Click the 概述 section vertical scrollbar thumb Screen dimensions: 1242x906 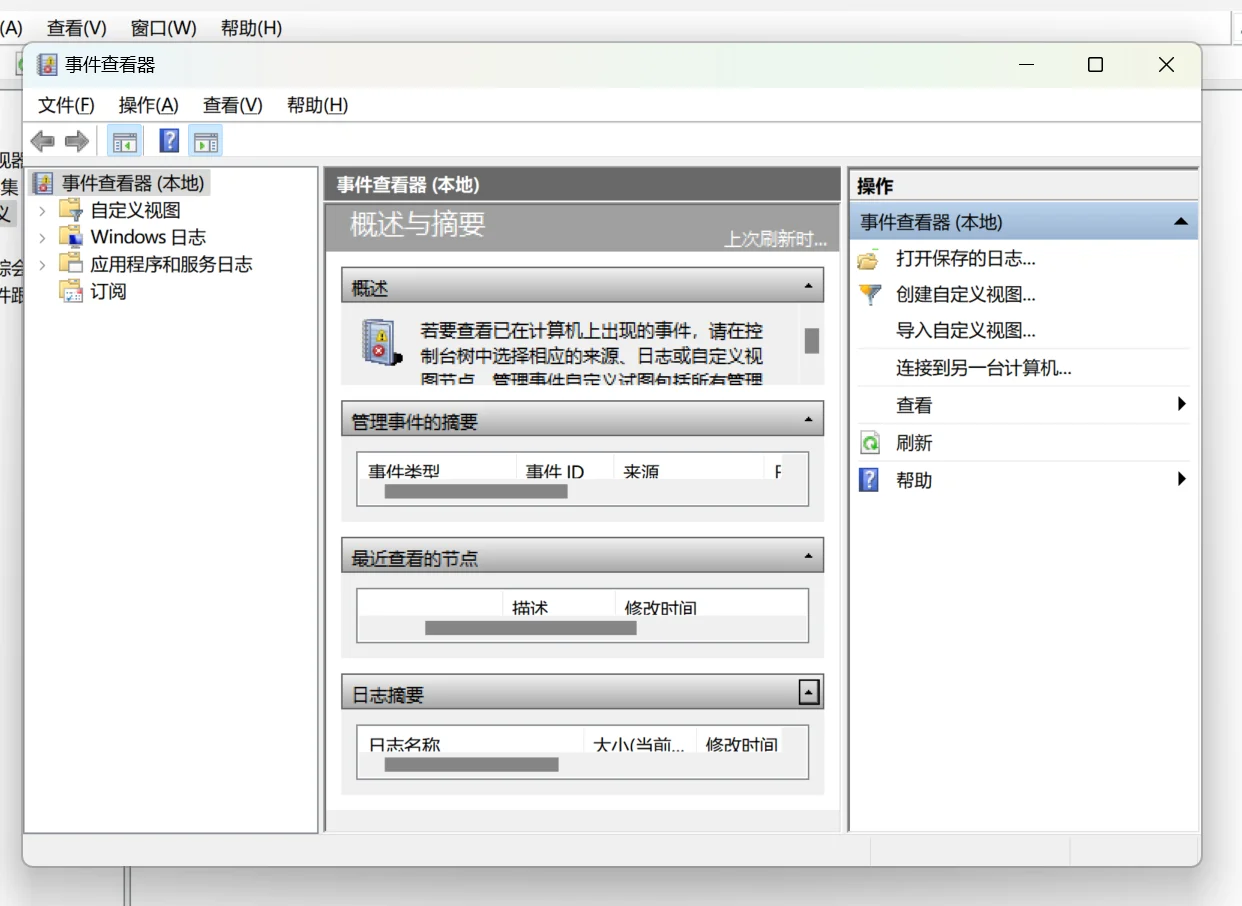pyautogui.click(x=812, y=341)
